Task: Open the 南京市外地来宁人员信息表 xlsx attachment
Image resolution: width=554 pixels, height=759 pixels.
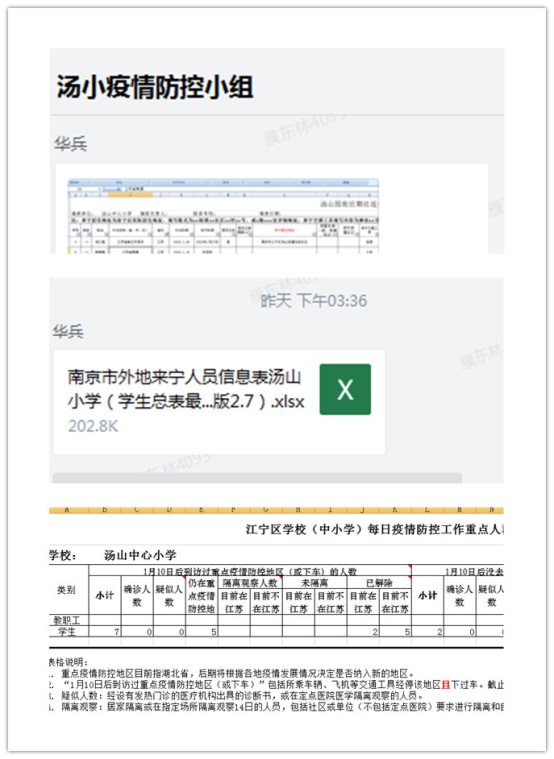Action: tap(219, 402)
